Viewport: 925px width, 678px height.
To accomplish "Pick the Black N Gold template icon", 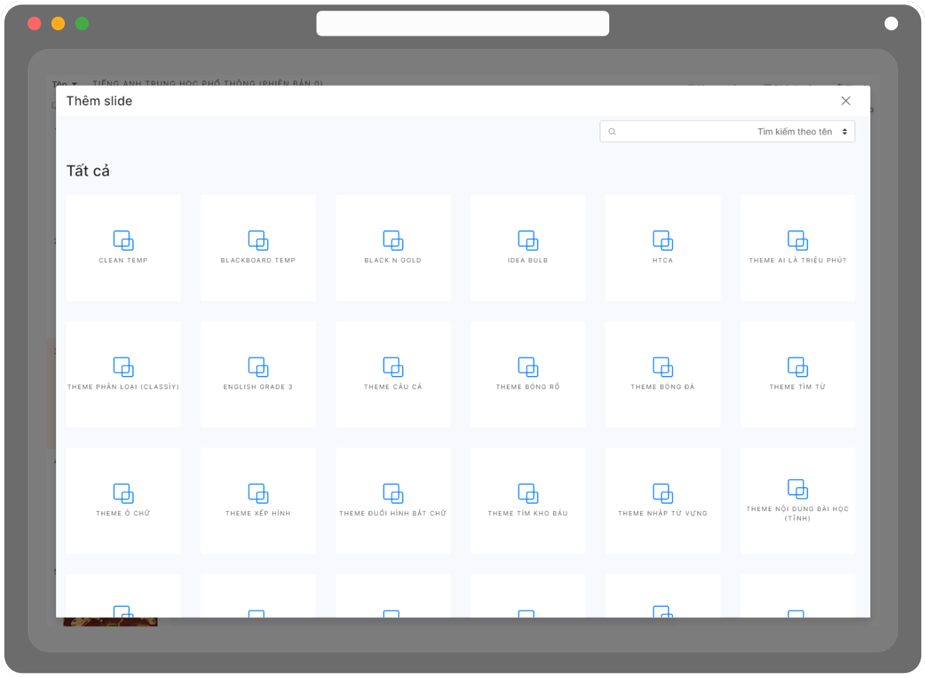I will point(393,240).
